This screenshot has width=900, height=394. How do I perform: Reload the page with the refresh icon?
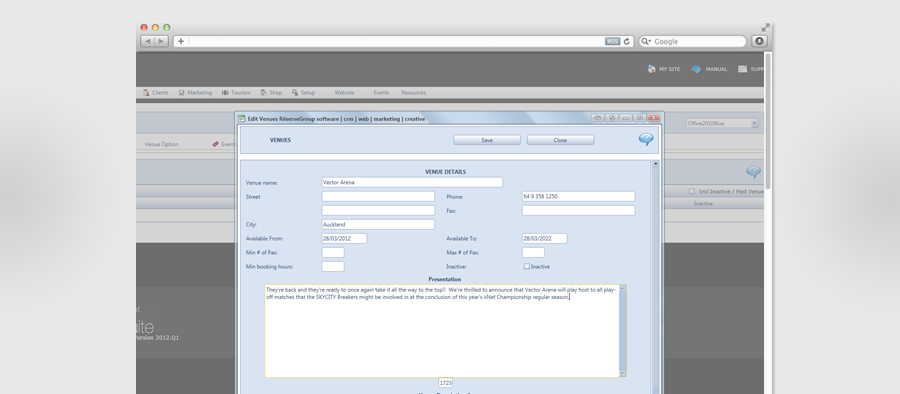[x=627, y=41]
